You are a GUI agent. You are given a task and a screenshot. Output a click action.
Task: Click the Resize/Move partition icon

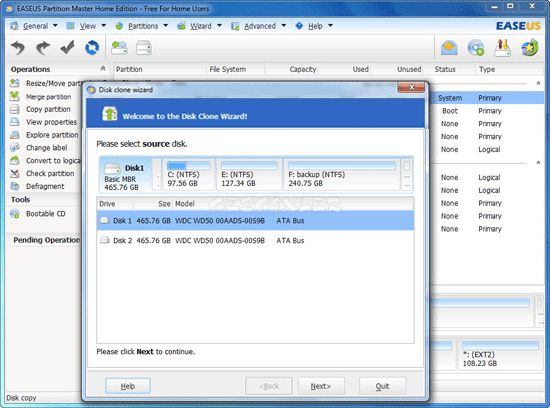pos(15,83)
